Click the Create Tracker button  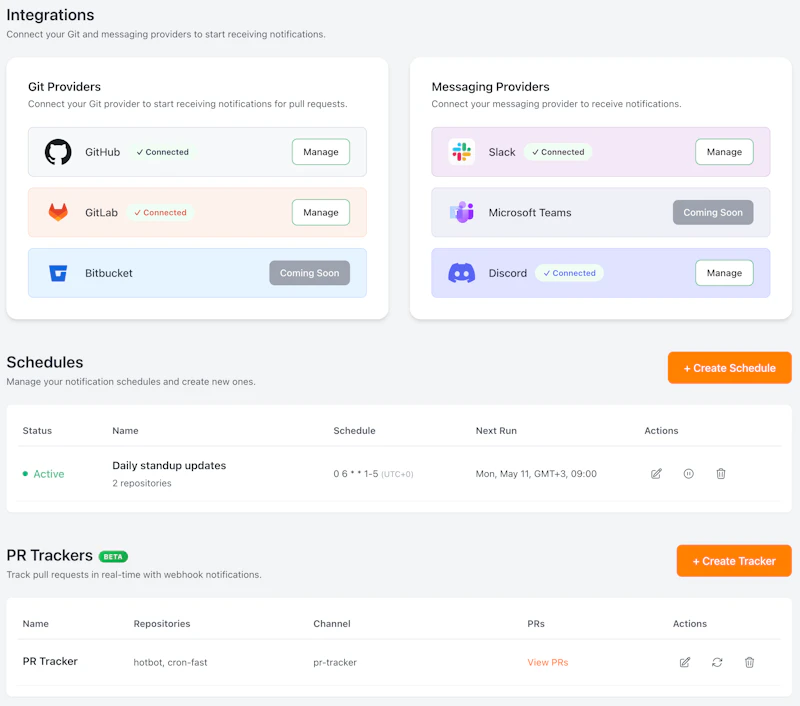734,561
